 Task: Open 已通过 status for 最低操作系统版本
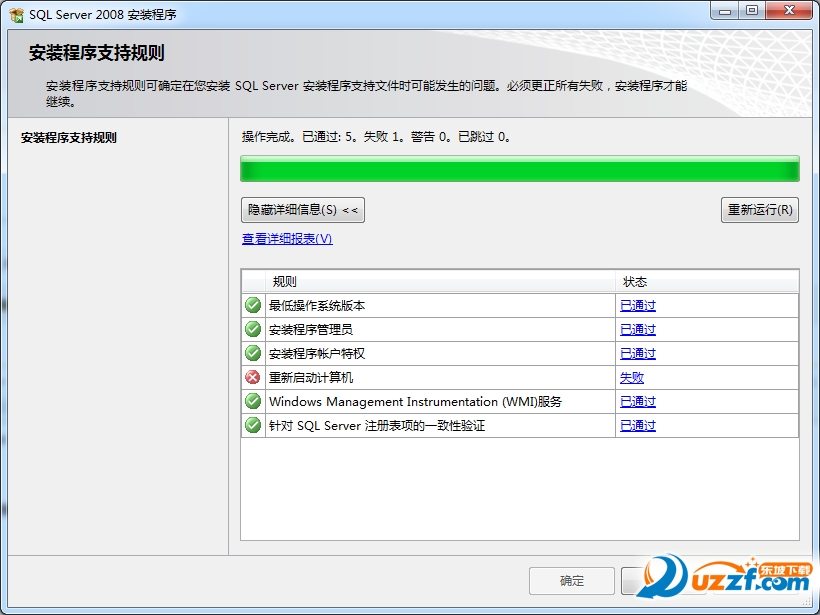click(637, 305)
